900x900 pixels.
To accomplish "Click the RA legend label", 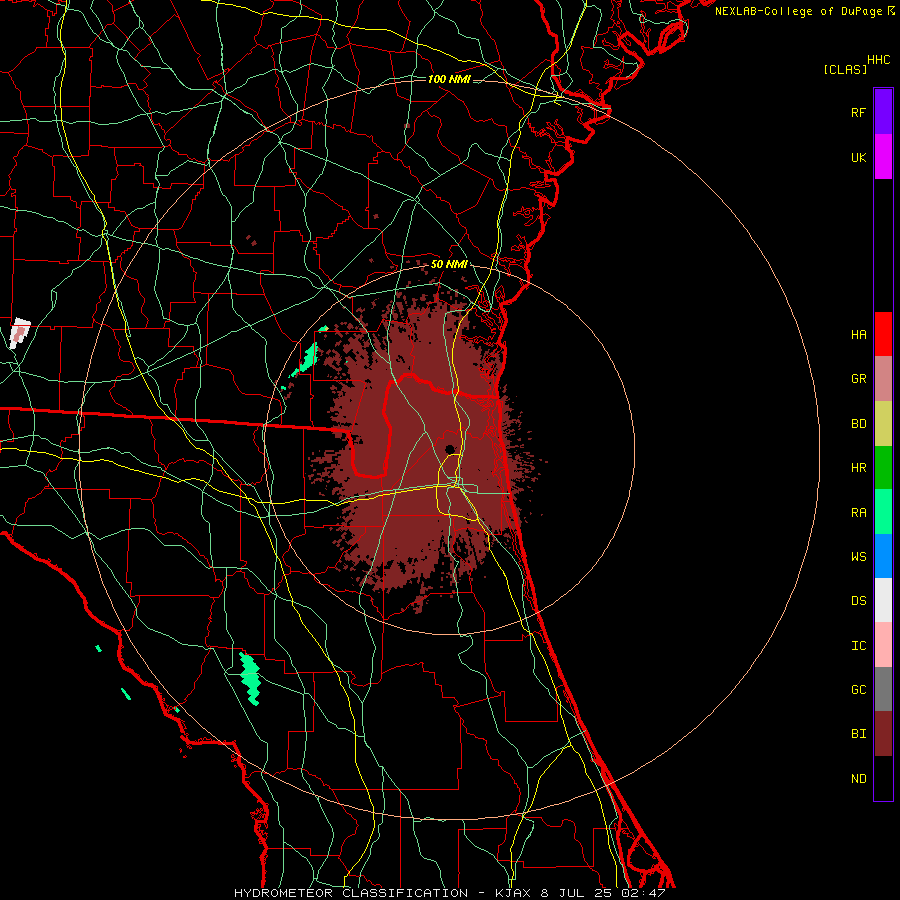I will coord(858,512).
